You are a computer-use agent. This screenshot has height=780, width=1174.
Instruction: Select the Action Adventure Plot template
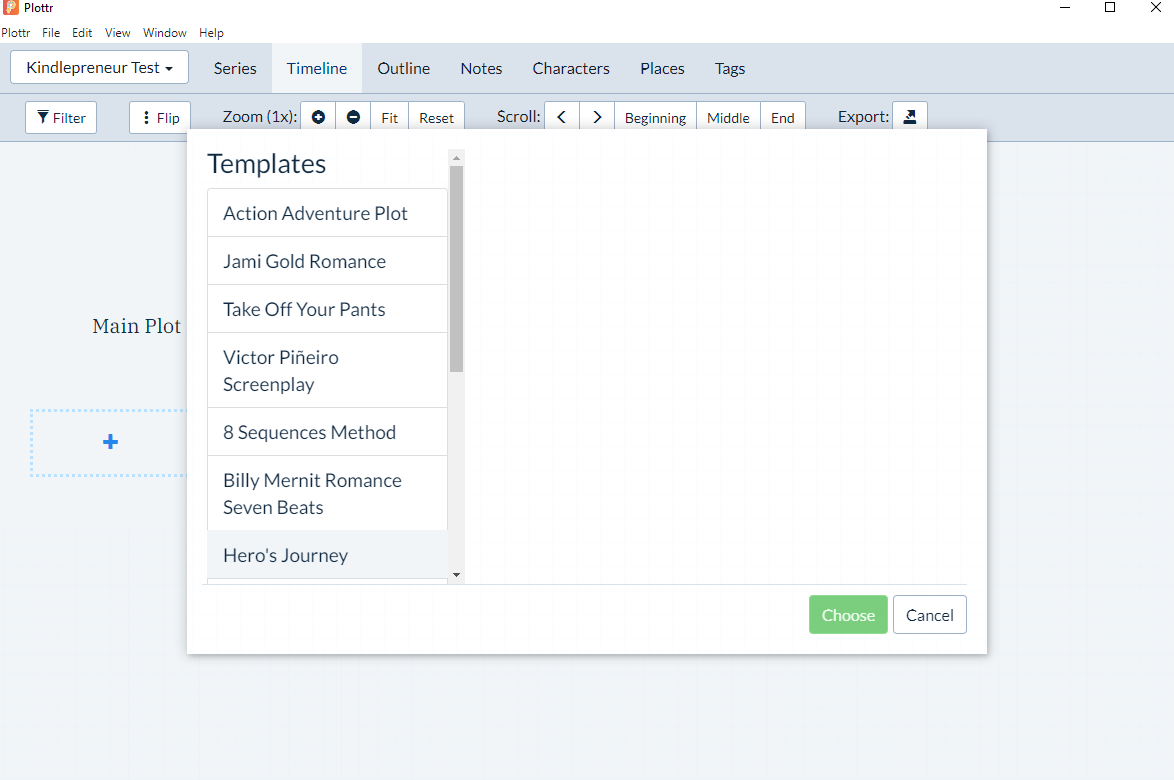[x=315, y=212]
